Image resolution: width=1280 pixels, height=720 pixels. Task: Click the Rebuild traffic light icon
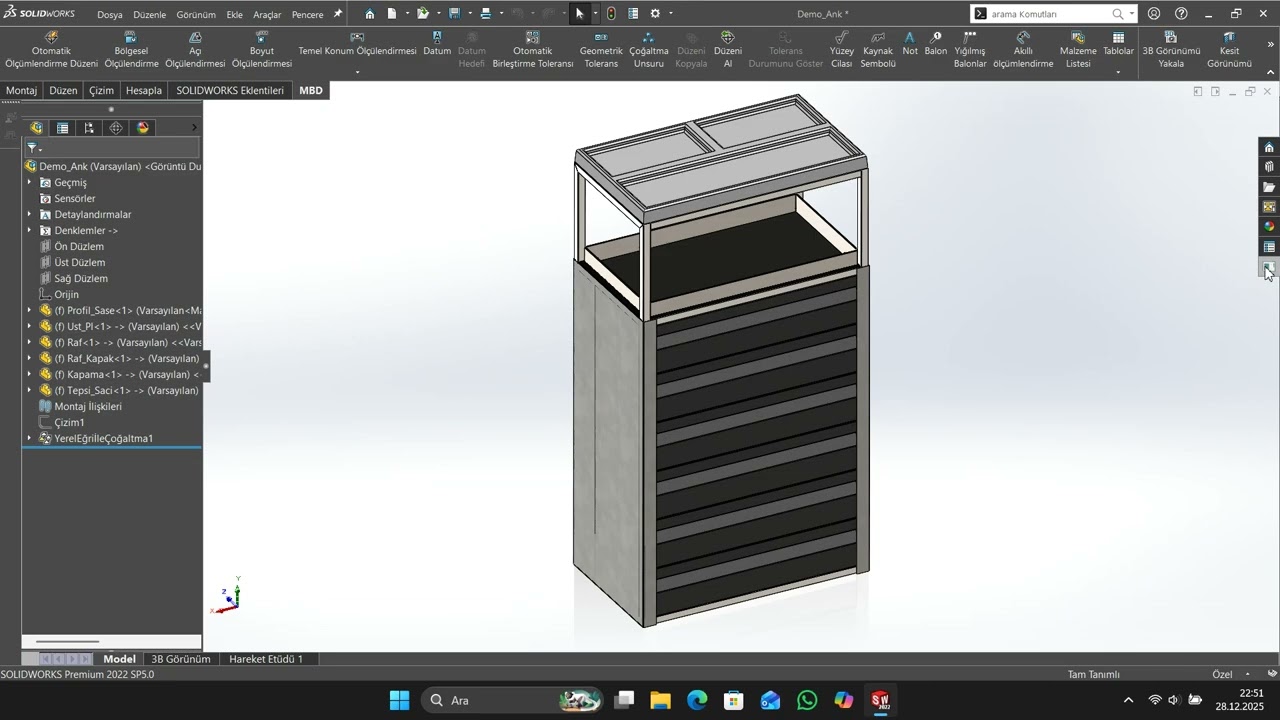point(611,14)
